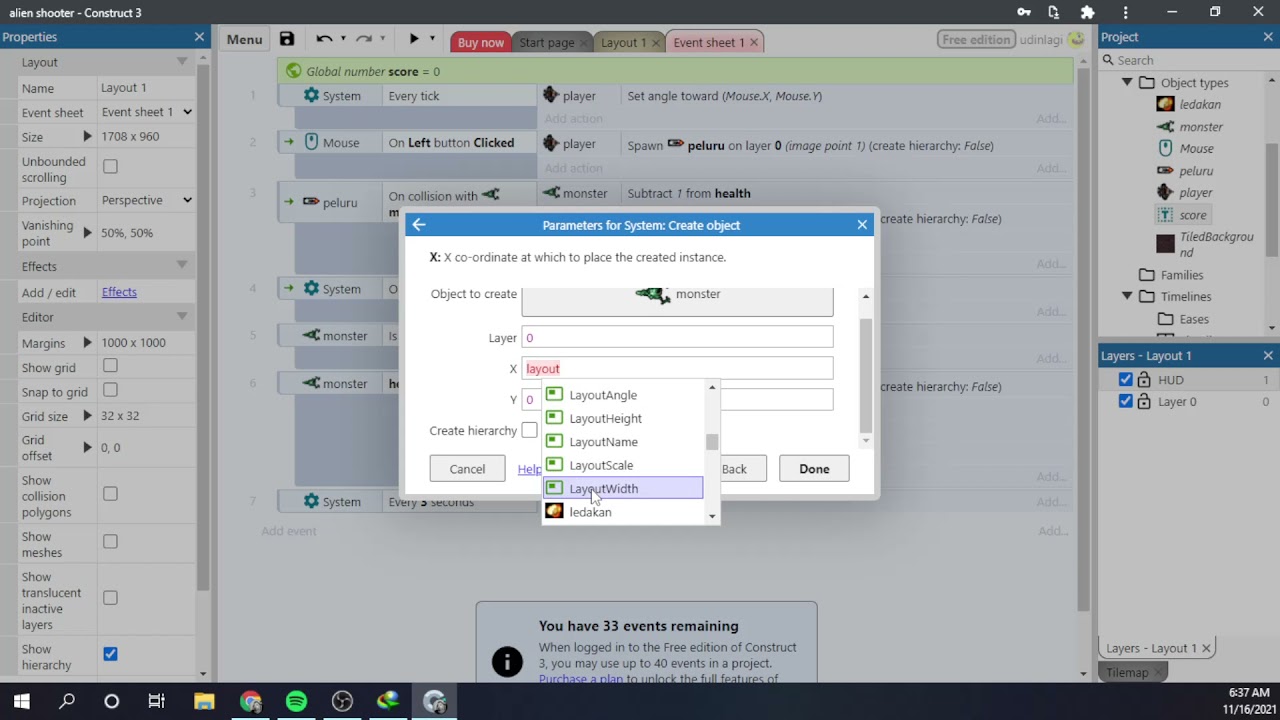Open the udinlagi user account
This screenshot has width=1280, height=720.
tap(1052, 40)
